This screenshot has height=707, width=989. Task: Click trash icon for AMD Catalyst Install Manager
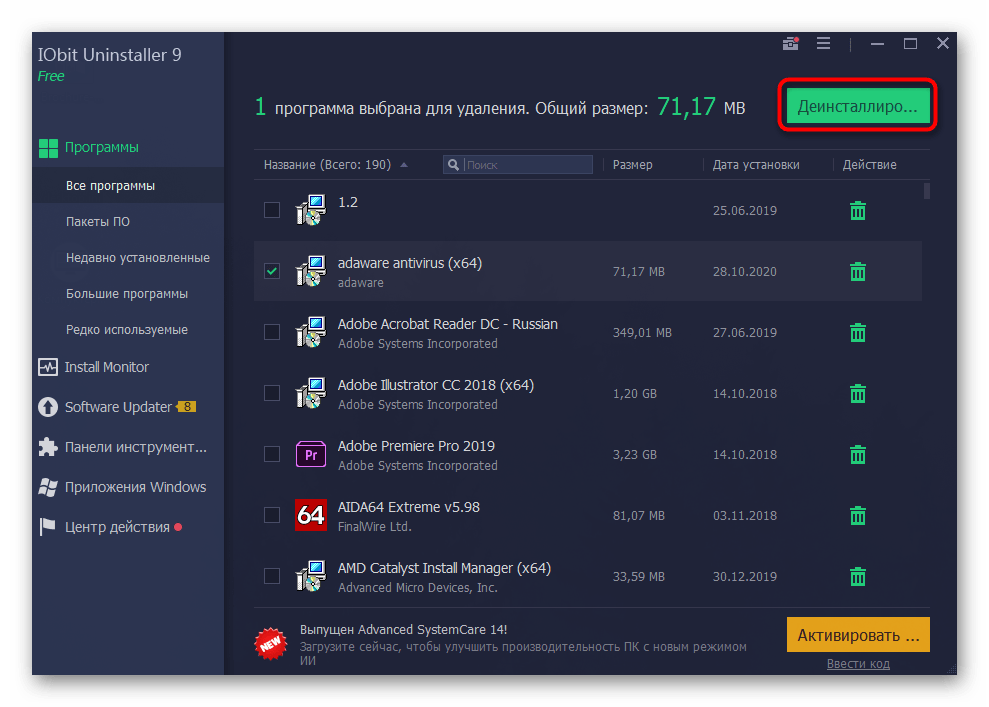(x=857, y=576)
